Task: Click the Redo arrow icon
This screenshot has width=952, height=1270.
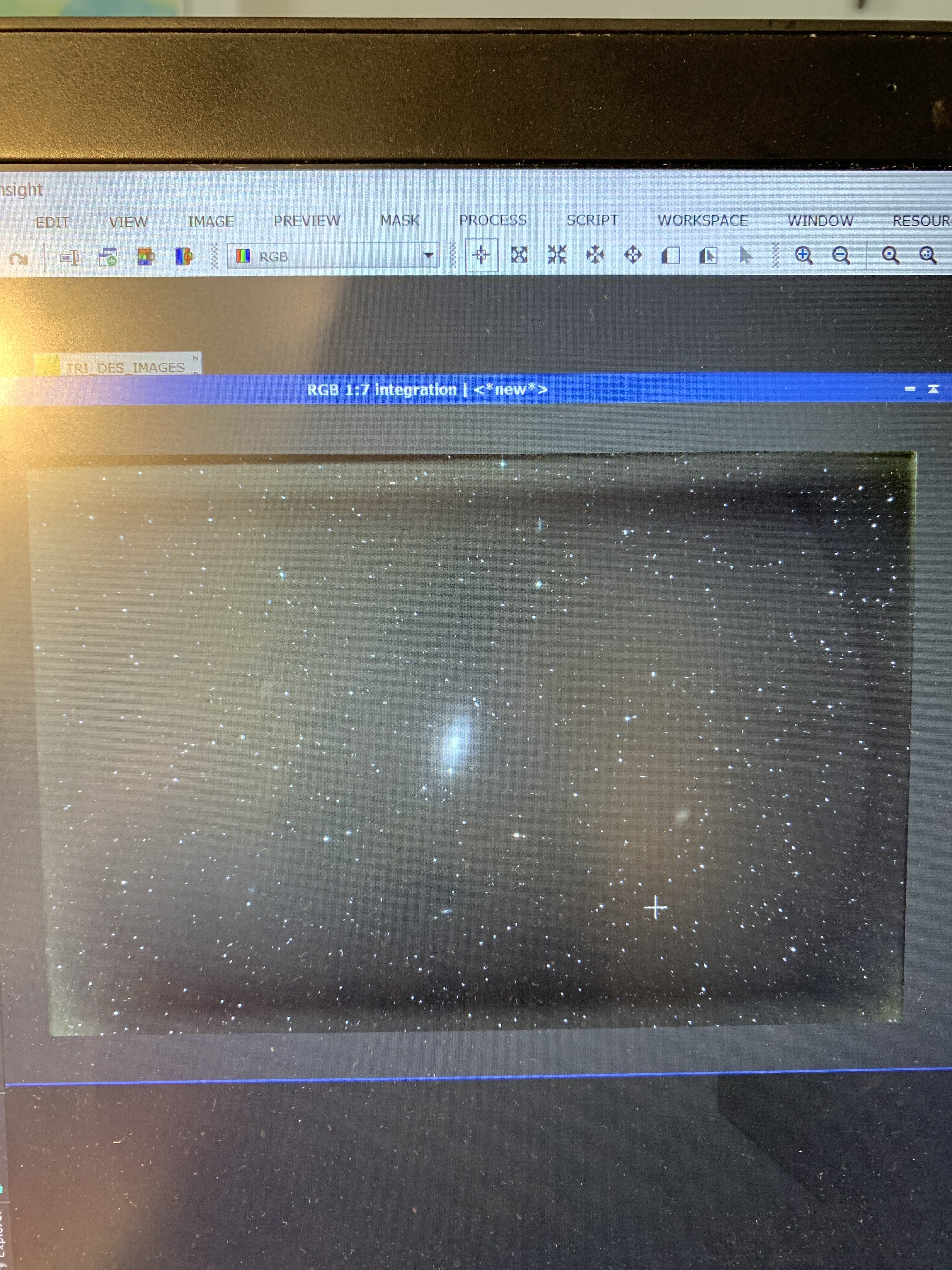Action: (19, 259)
